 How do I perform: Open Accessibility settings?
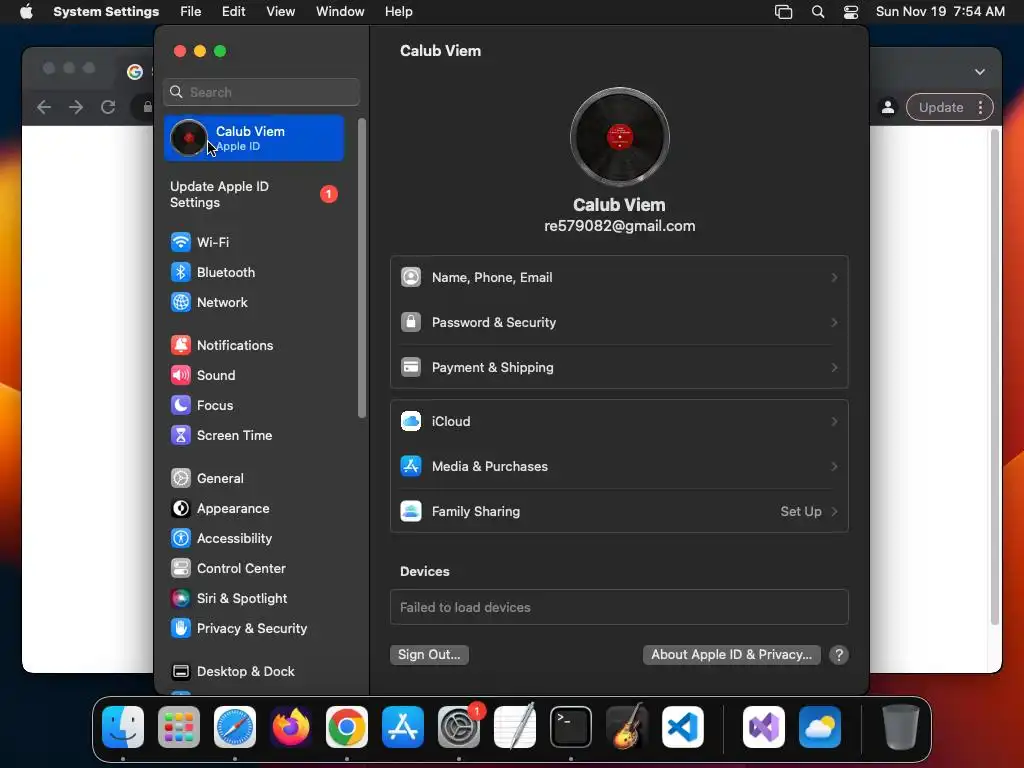255,539
